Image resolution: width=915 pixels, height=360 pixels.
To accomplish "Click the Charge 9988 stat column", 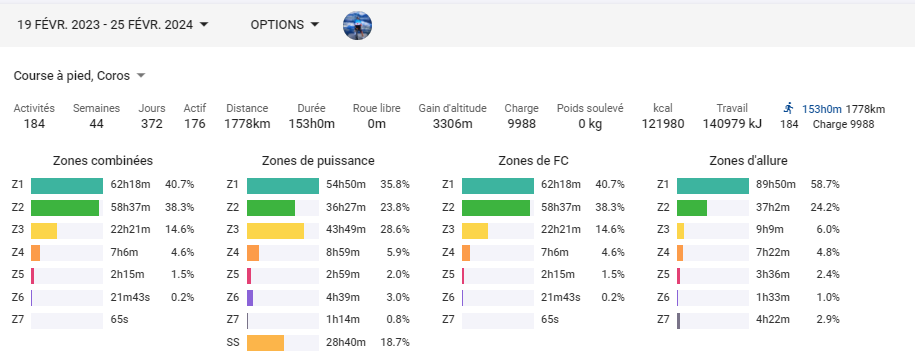I will point(522,116).
